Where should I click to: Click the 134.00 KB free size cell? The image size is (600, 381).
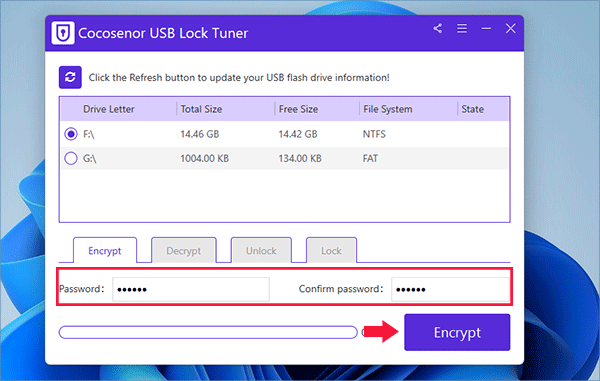coord(300,158)
